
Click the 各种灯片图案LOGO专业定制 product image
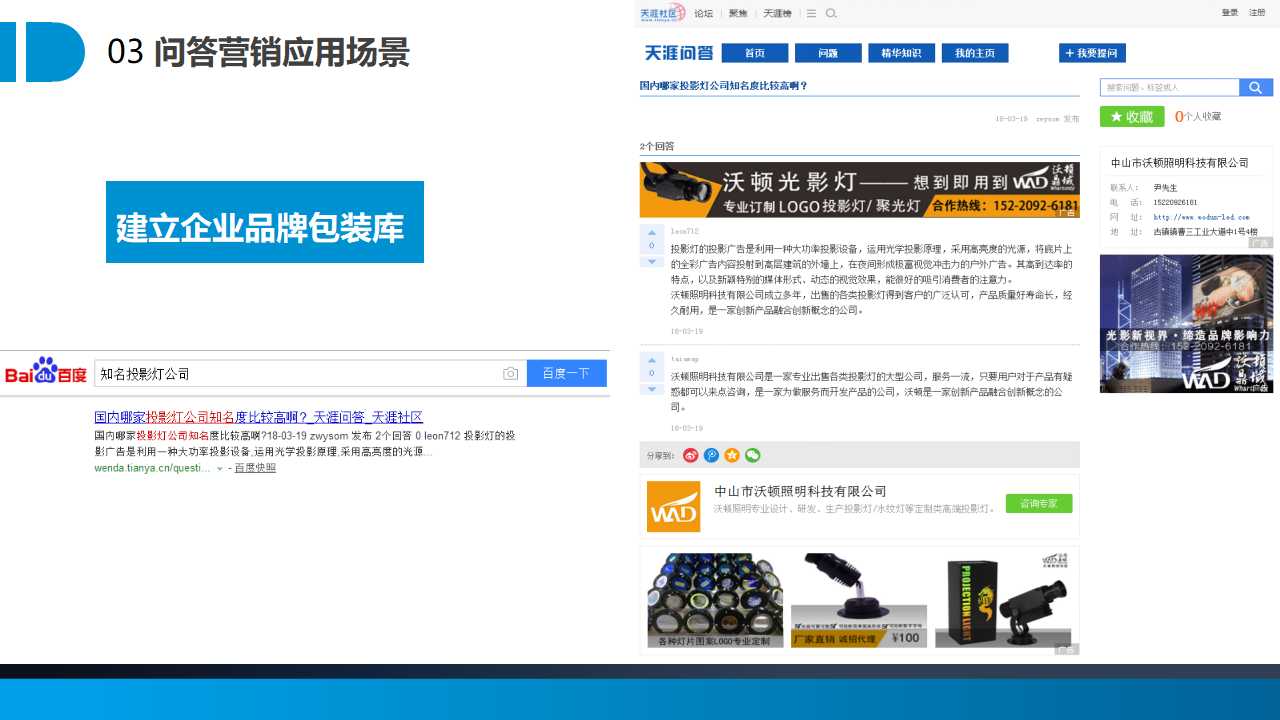tap(715, 600)
